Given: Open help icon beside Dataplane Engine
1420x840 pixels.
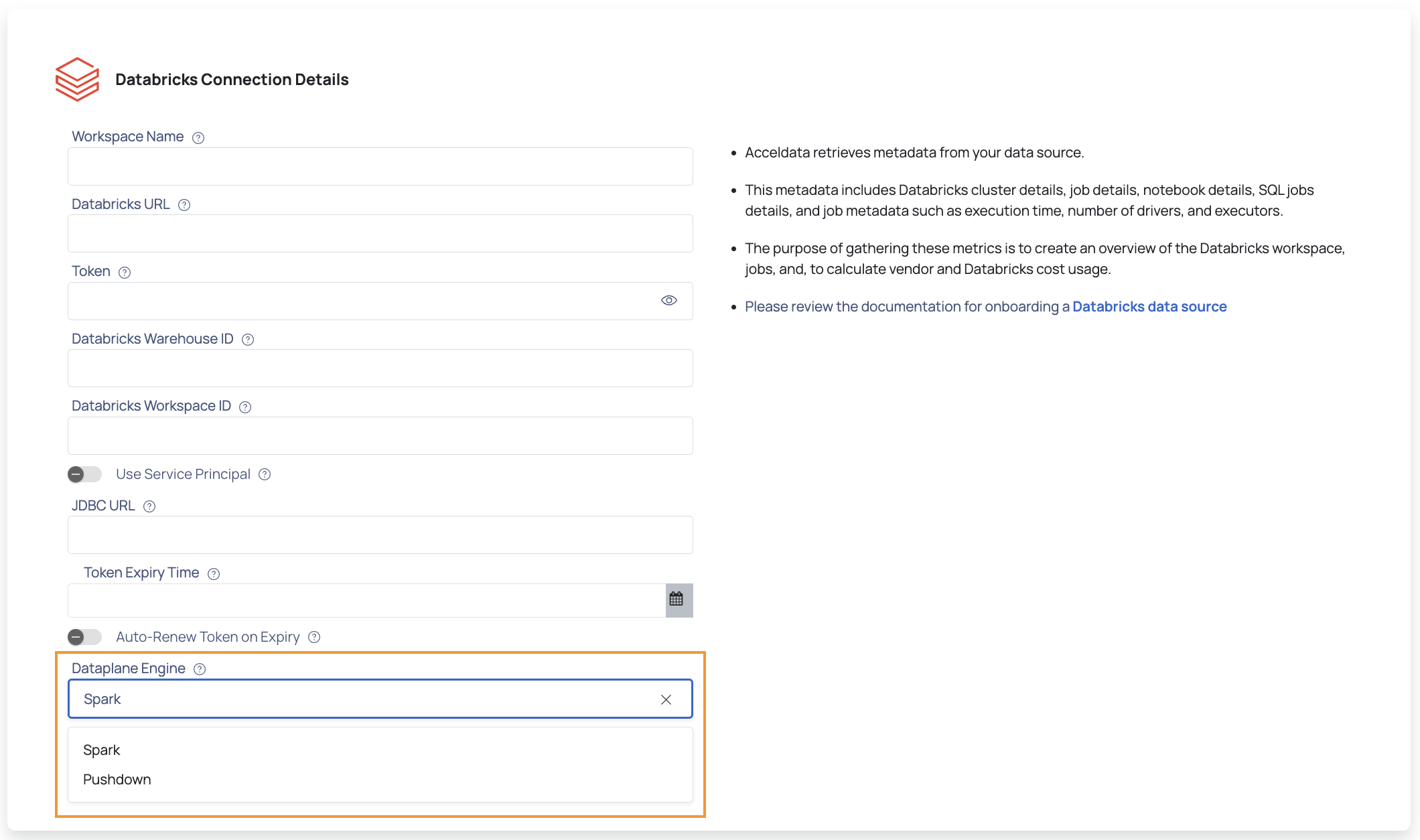Looking at the screenshot, I should tap(200, 669).
